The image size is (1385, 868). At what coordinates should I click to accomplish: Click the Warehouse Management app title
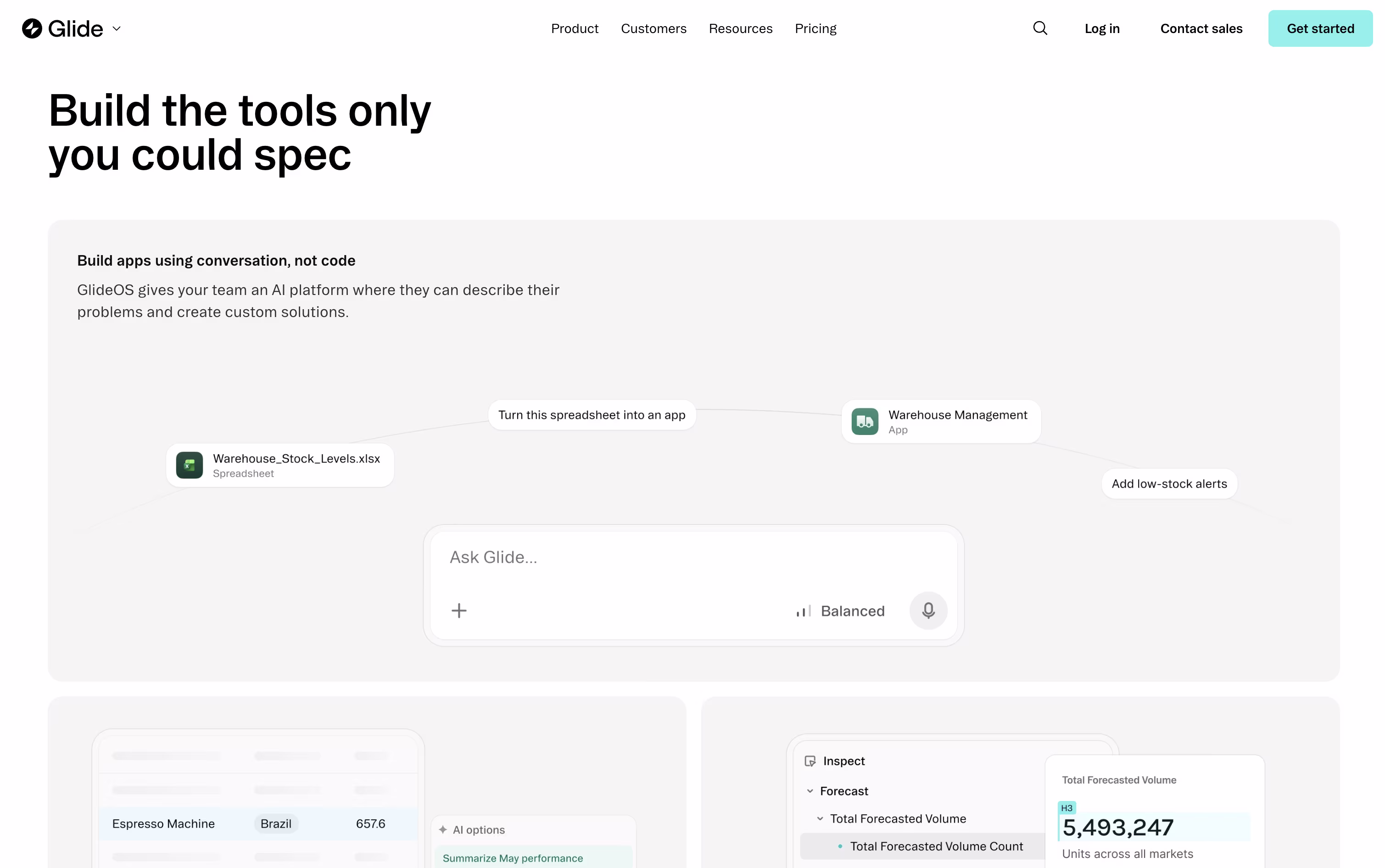pos(957,415)
